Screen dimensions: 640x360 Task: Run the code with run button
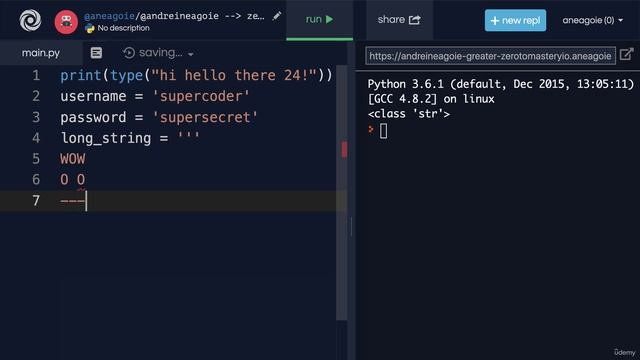[320, 19]
